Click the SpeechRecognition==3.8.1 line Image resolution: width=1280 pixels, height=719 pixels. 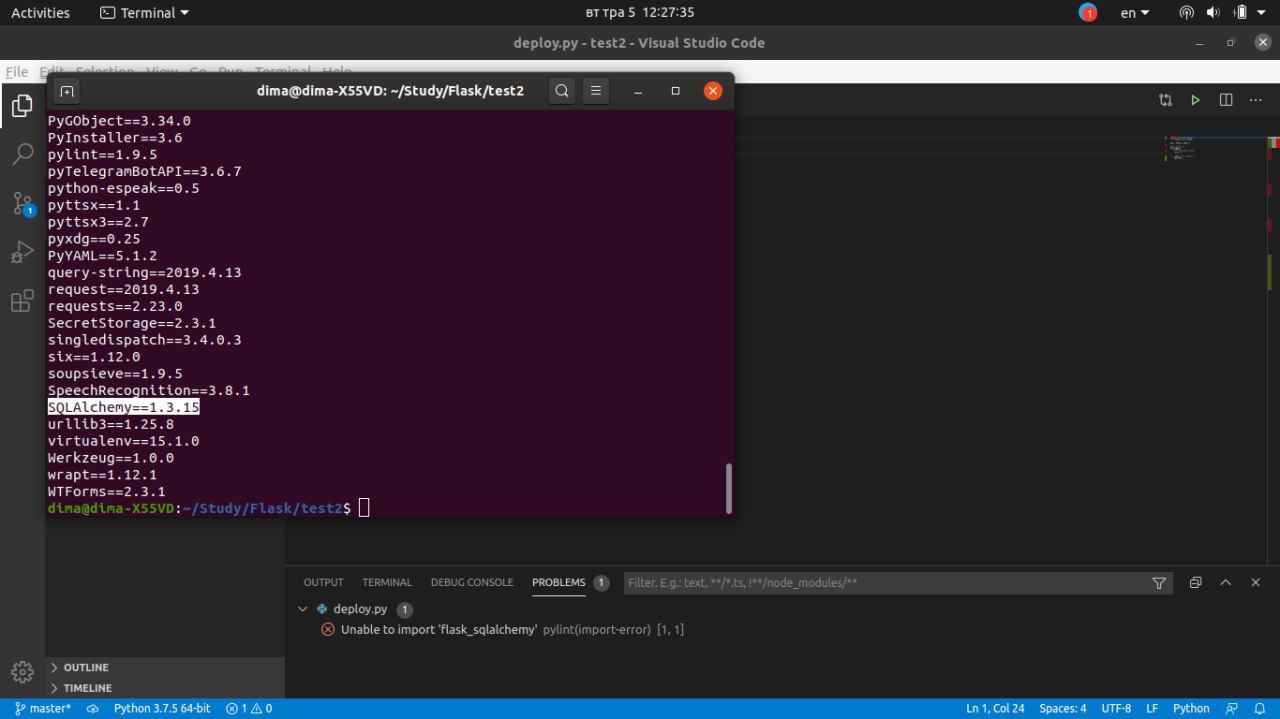pos(149,390)
